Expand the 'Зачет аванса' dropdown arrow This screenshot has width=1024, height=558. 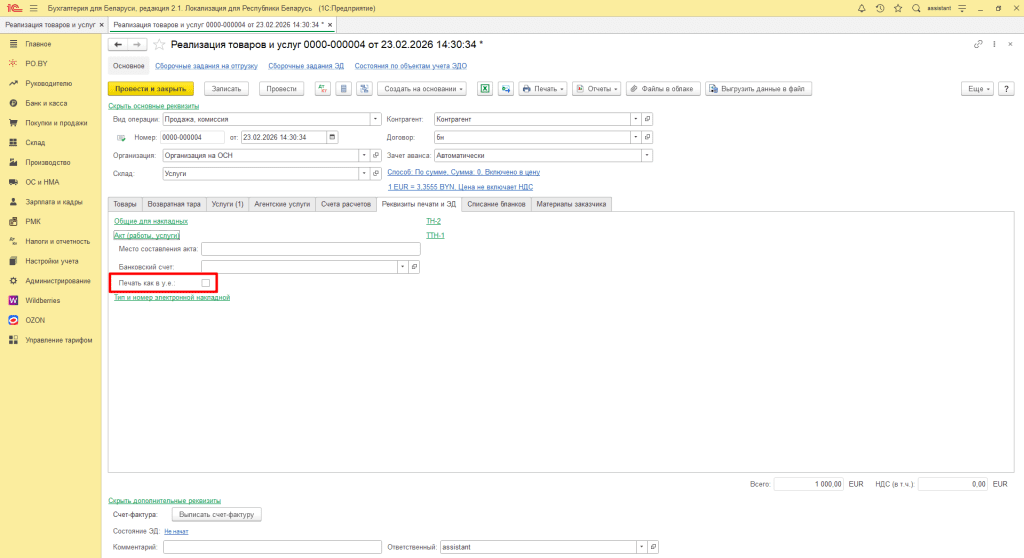(647, 155)
